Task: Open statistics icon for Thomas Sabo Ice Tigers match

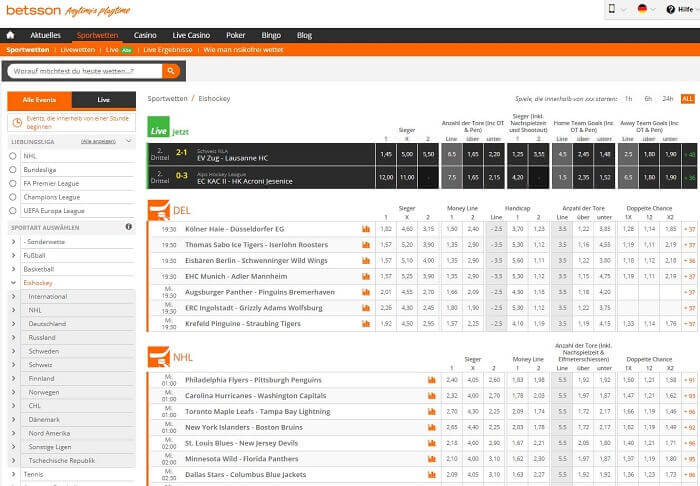Action: [366, 245]
